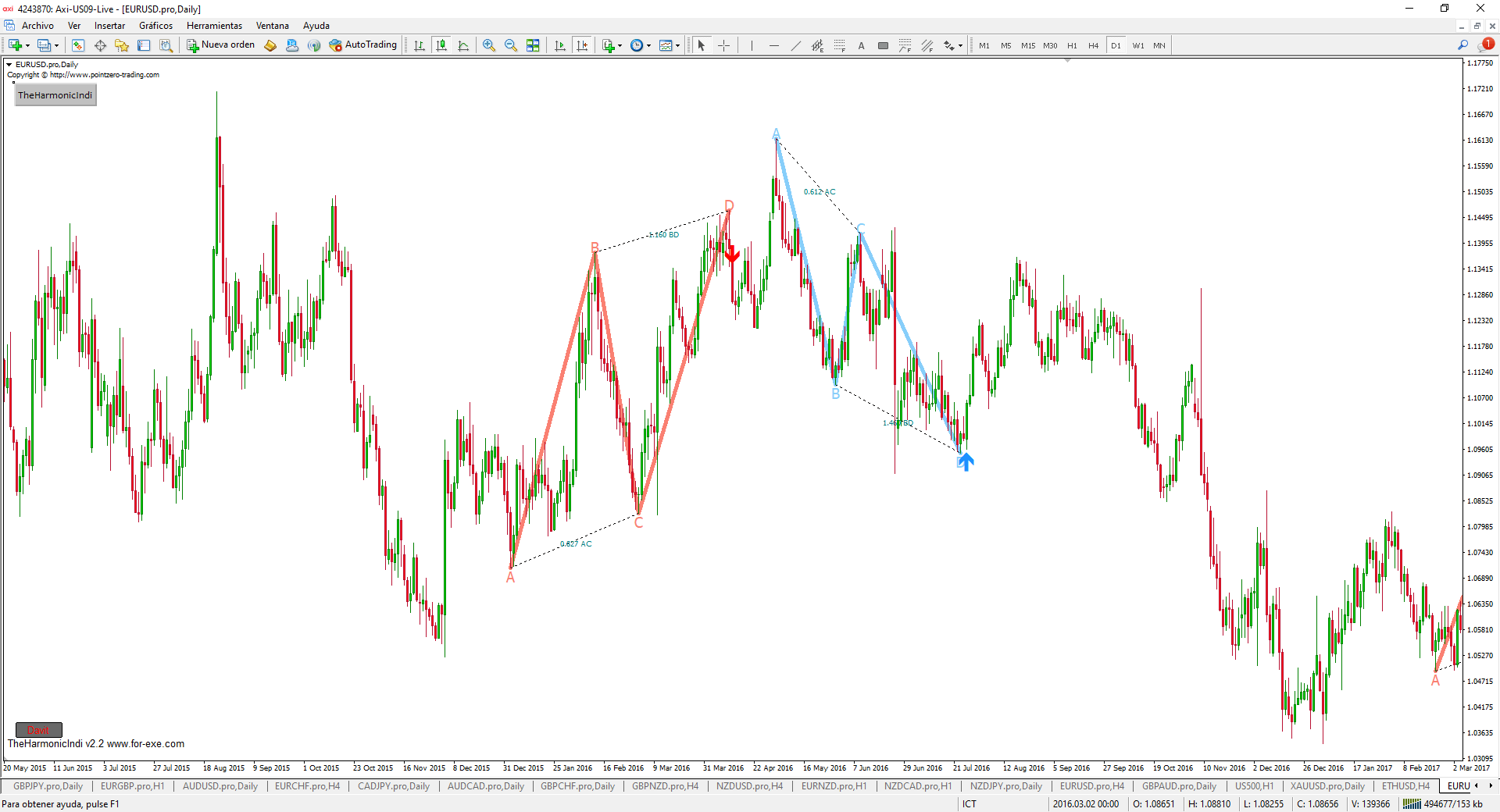The height and width of the screenshot is (812, 1500).
Task: Select the Crosshair tool
Action: (x=723, y=45)
